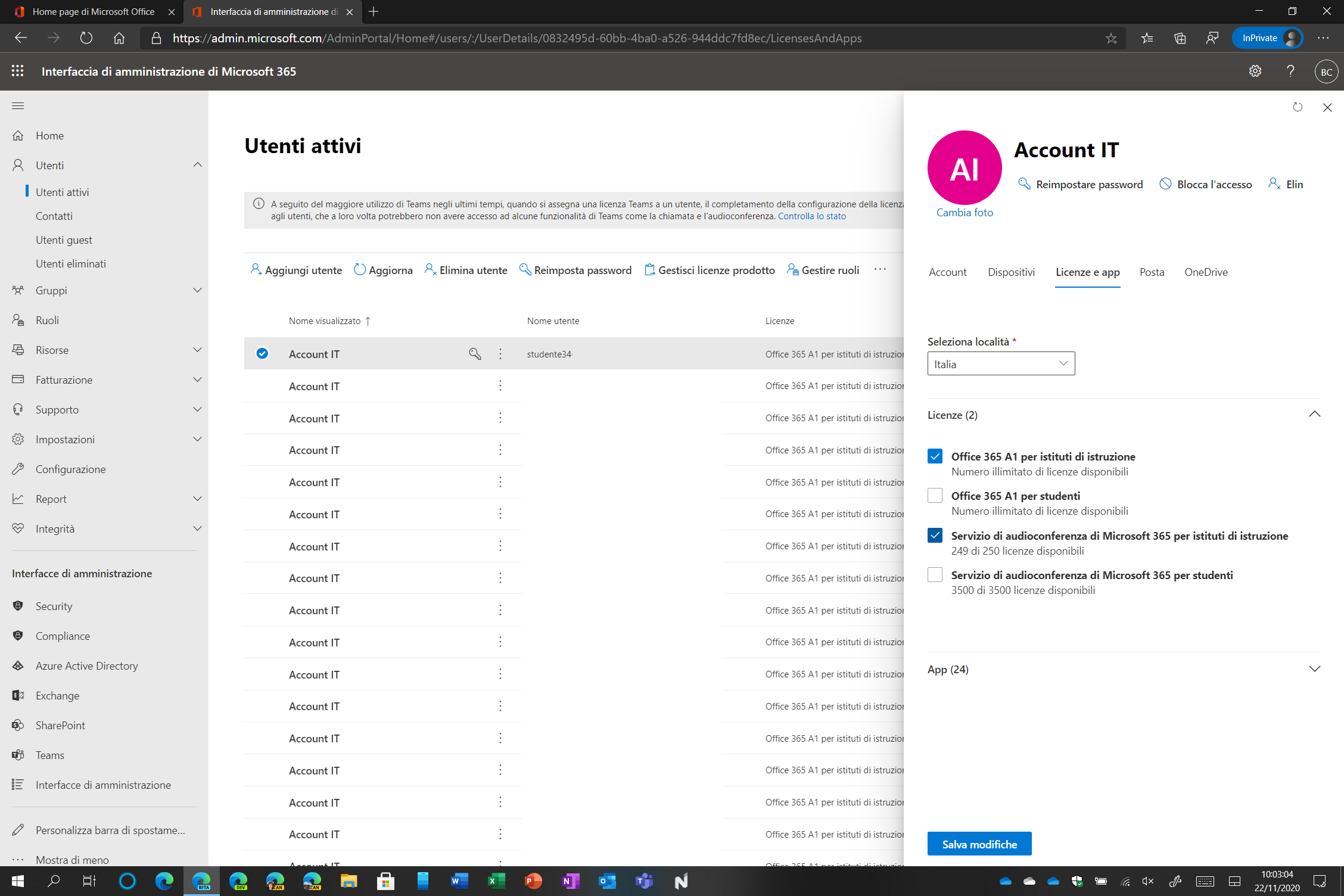The height and width of the screenshot is (896, 1344).
Task: Expand the Gruppi navigation group
Action: click(197, 290)
